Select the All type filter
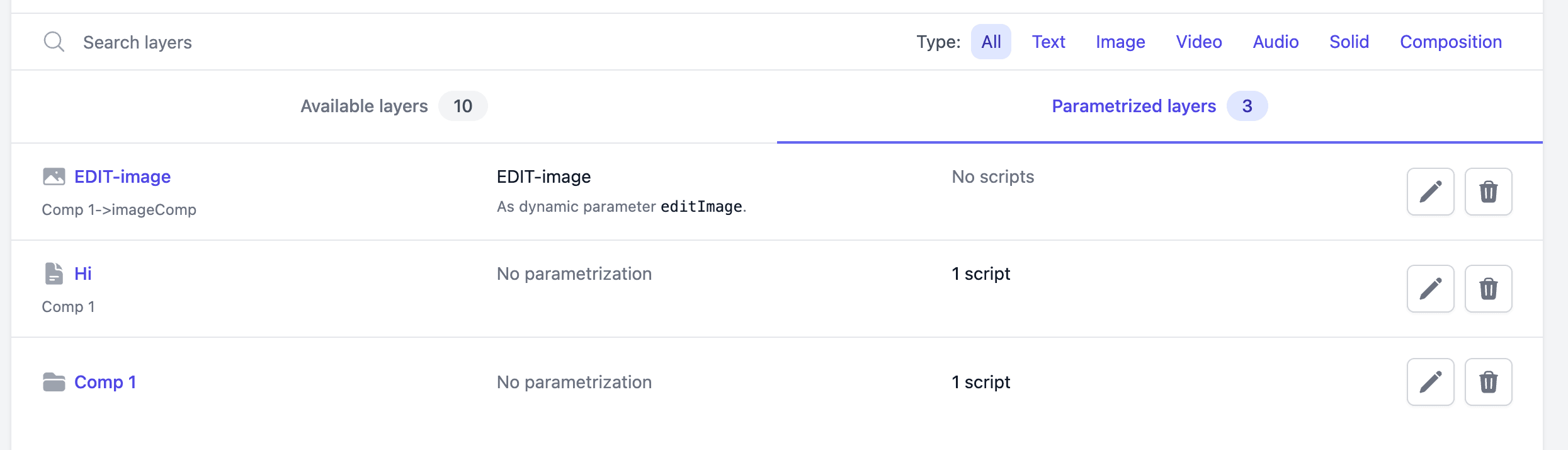Screen dimensions: 1568x450 (991, 42)
